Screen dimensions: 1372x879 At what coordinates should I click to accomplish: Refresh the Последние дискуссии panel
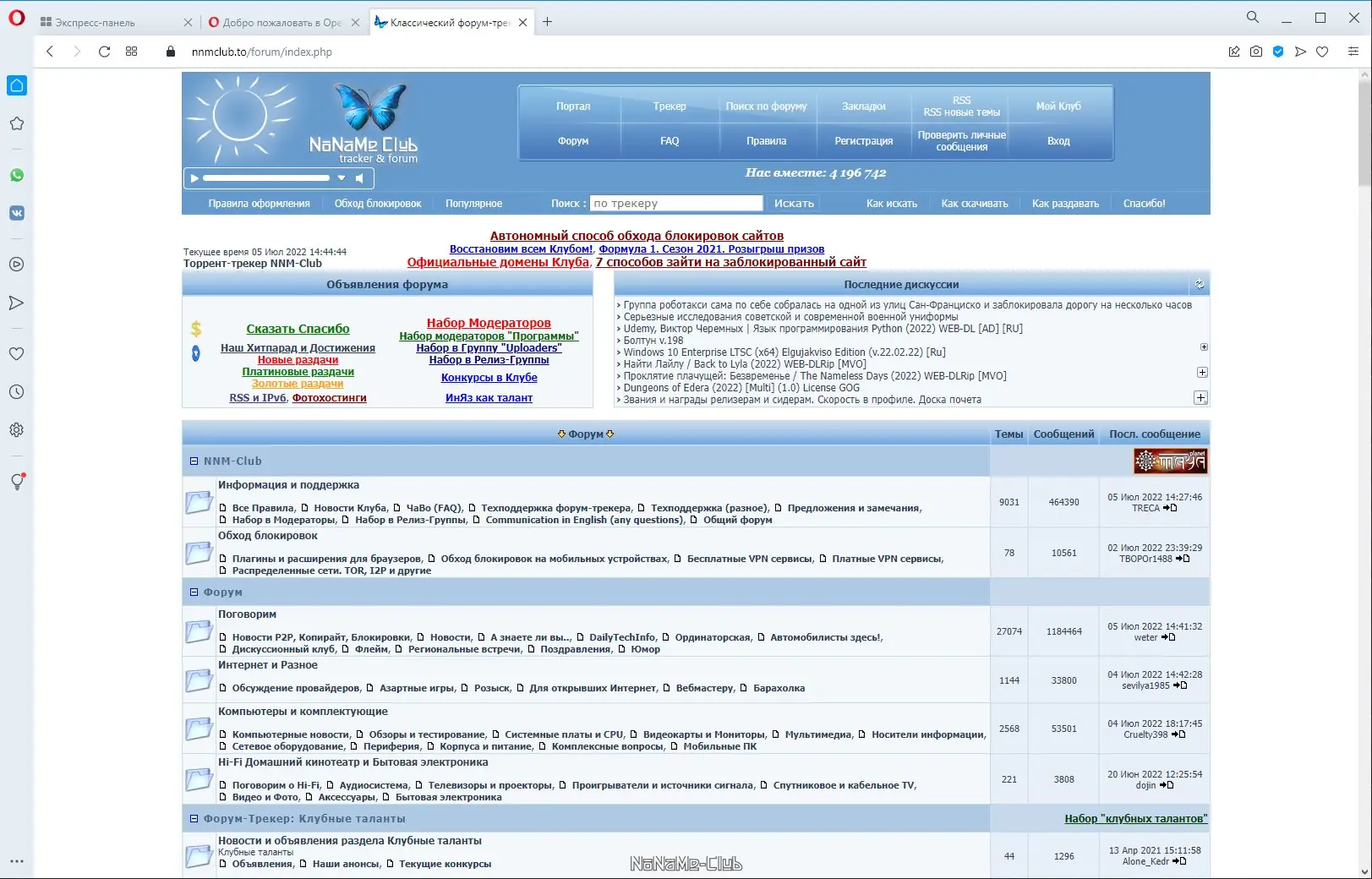pos(1200,285)
